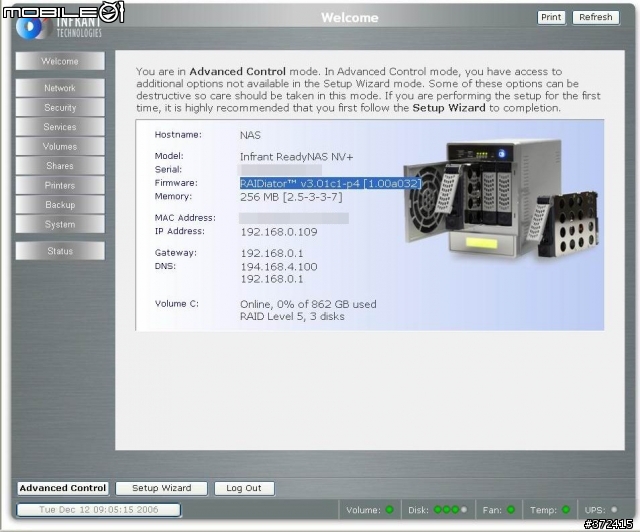Image resolution: width=640 pixels, height=532 pixels.
Task: Click the Infrant Technologies logo
Action: (x=59, y=25)
